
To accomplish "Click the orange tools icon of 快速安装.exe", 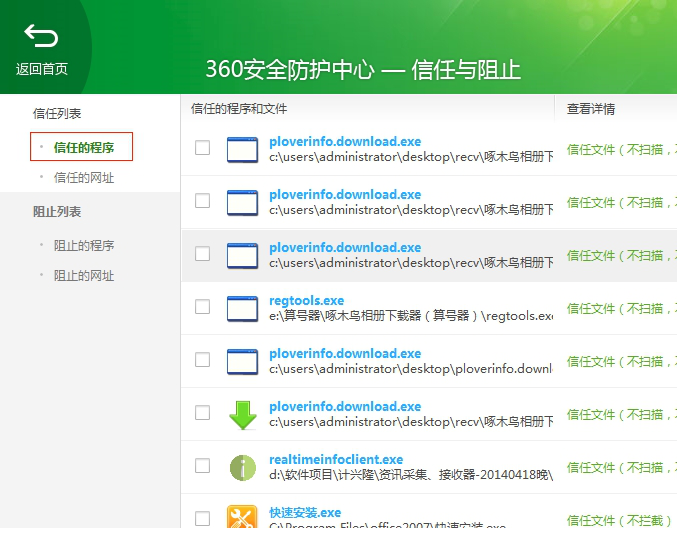I will (x=242, y=517).
